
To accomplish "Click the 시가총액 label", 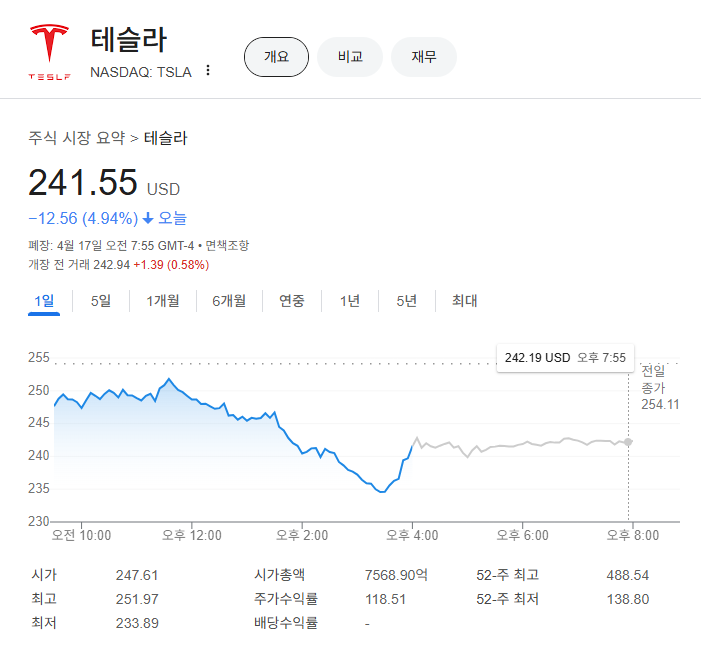I will pyautogui.click(x=279, y=575).
